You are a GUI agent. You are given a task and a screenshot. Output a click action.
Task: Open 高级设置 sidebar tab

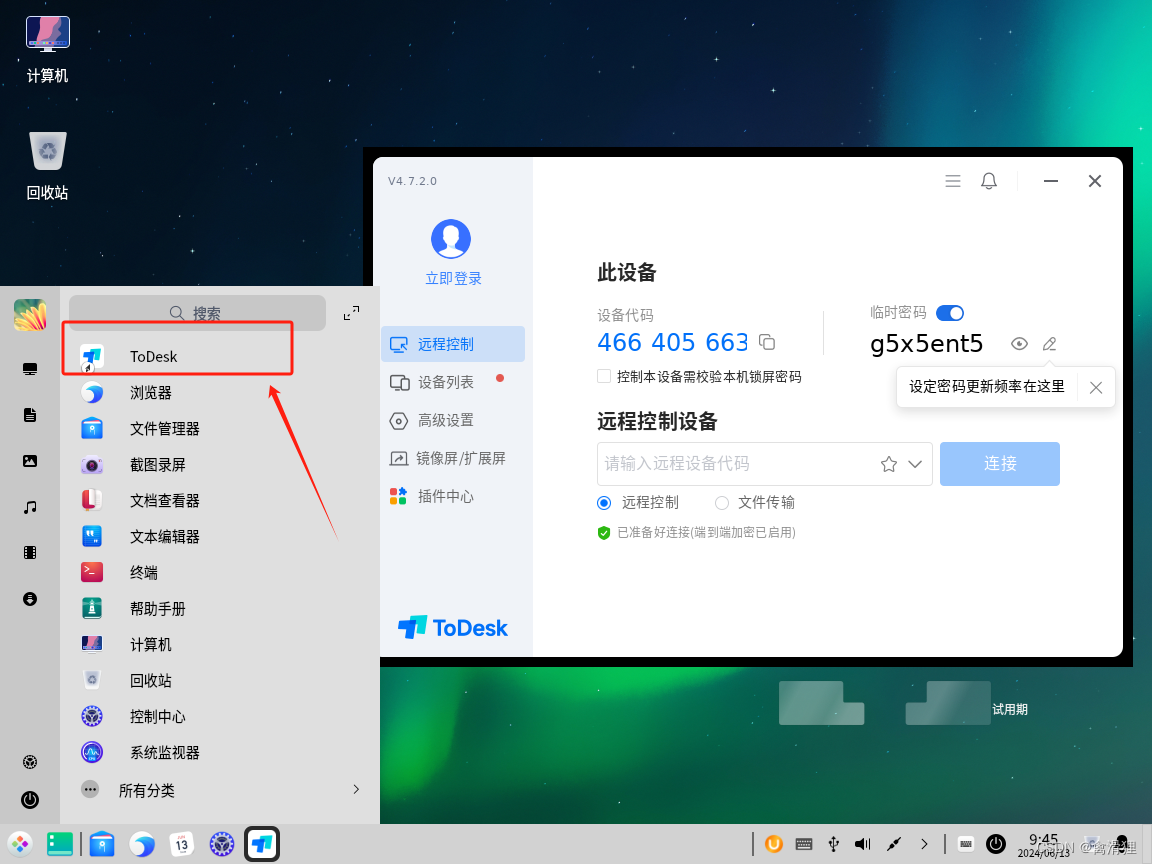coord(453,420)
